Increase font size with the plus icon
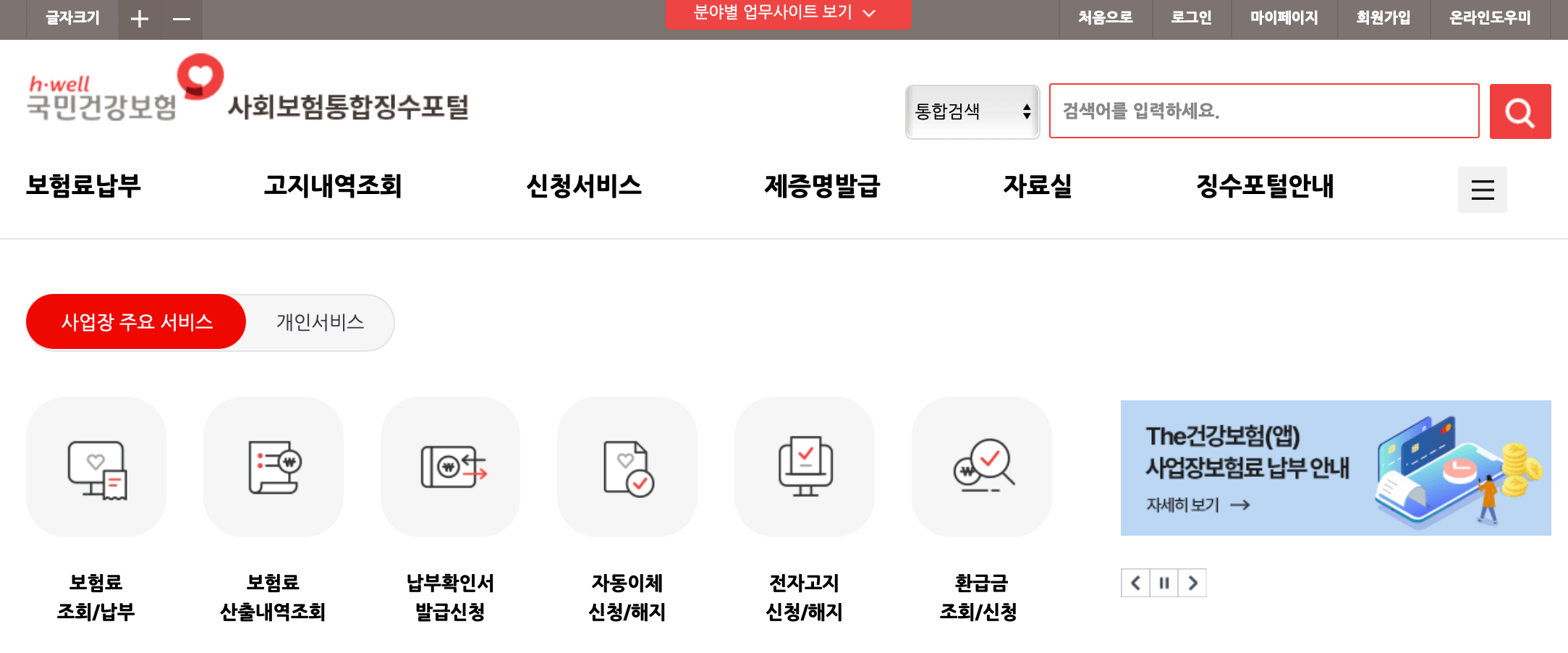The image size is (1568, 653). pyautogui.click(x=140, y=17)
